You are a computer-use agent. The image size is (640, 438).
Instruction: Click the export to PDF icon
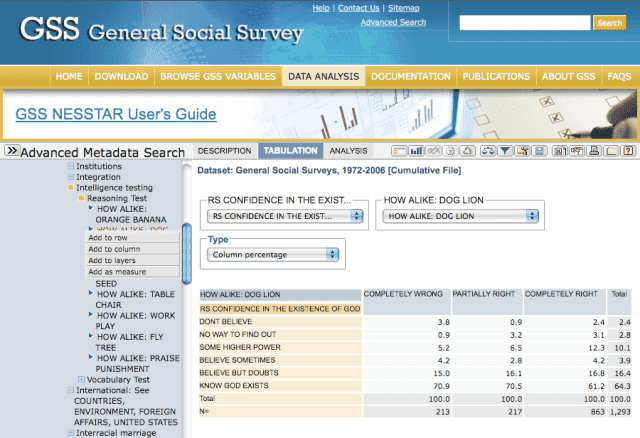[576, 151]
